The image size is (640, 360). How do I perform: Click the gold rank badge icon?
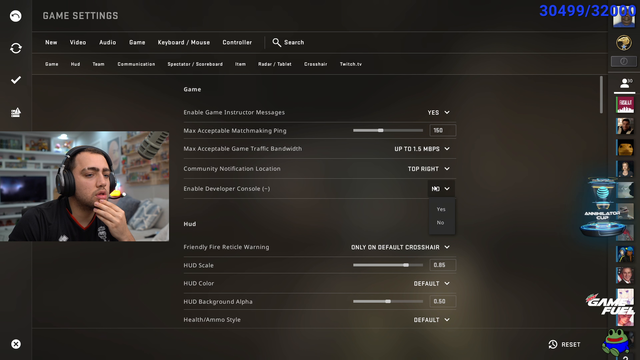click(x=624, y=42)
